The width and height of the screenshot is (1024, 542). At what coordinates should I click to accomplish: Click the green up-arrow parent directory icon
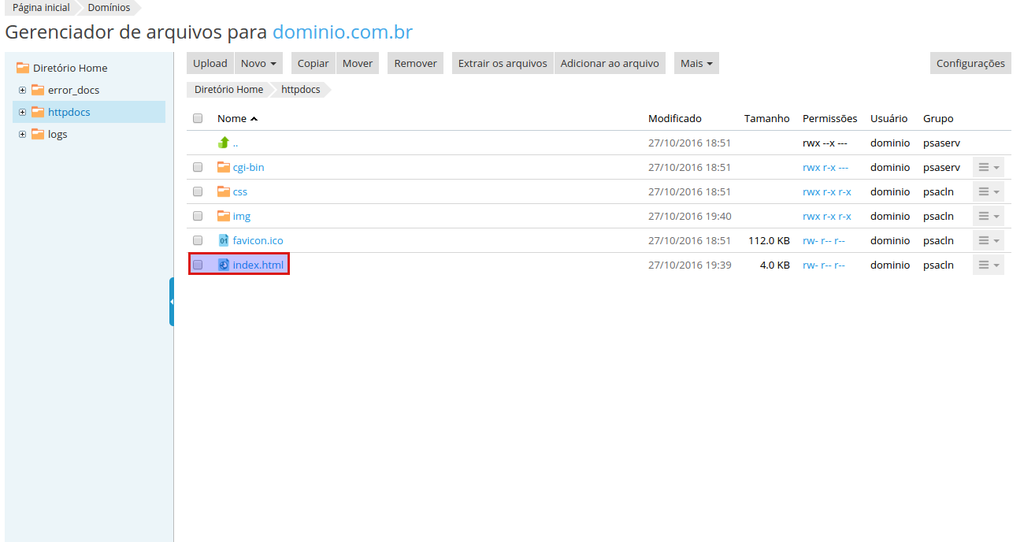[x=224, y=143]
